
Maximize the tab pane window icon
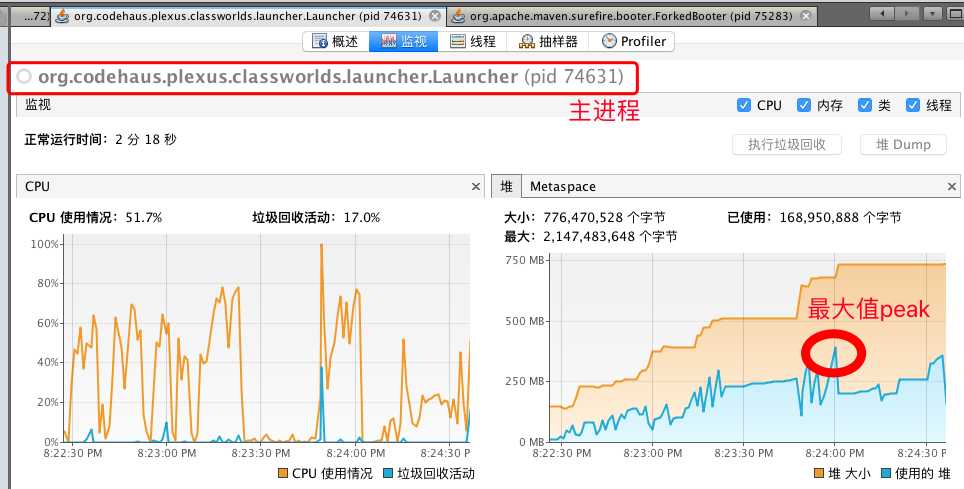pyautogui.click(x=955, y=13)
